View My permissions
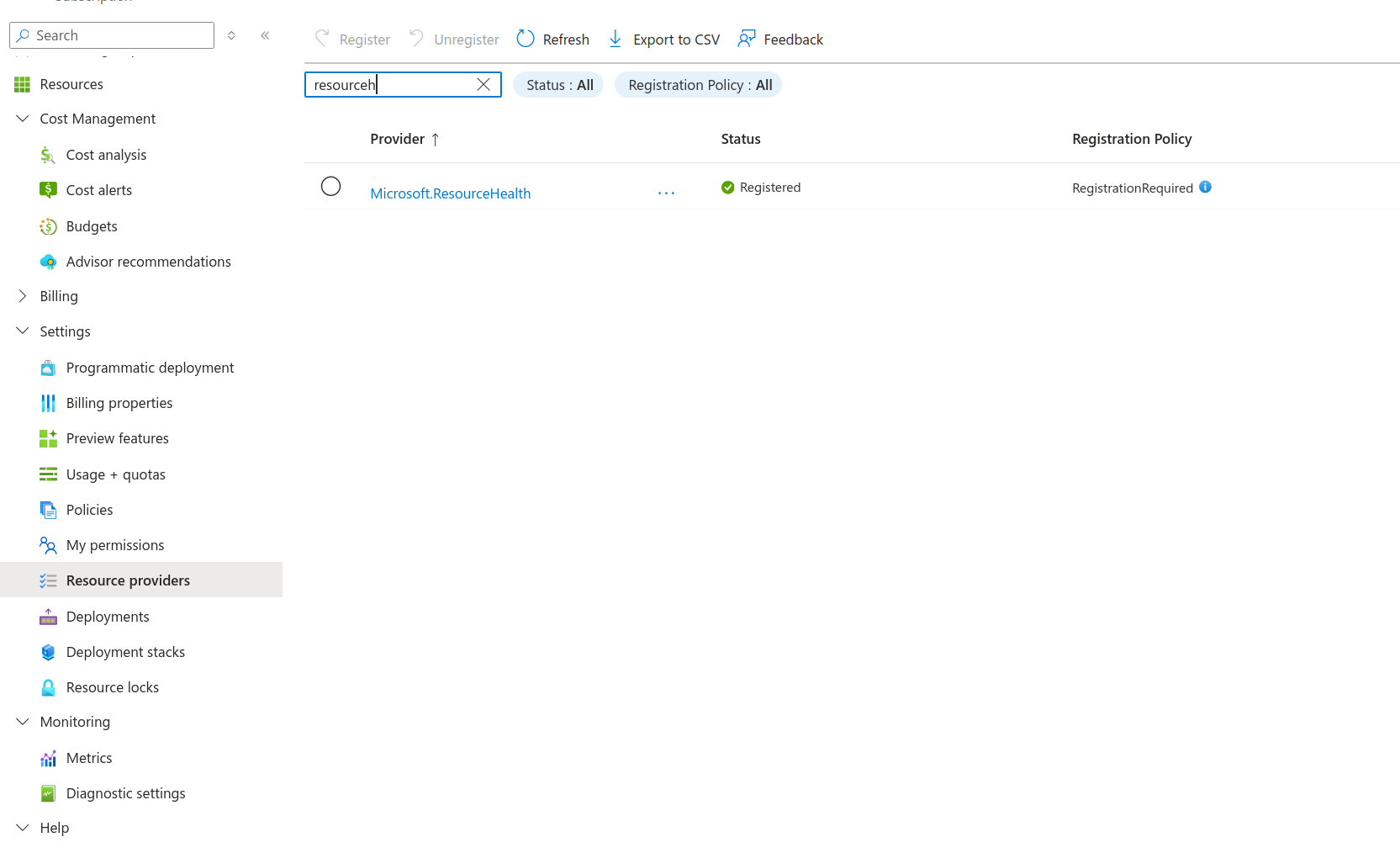The image size is (1400, 853). (x=115, y=545)
